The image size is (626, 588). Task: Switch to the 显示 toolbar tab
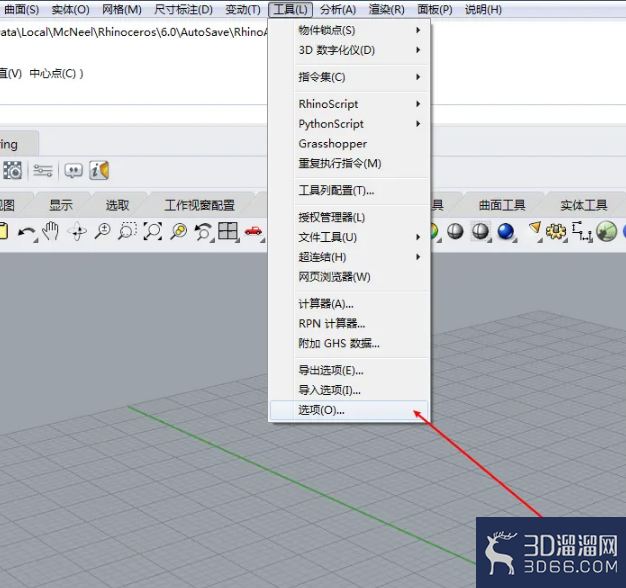click(x=61, y=205)
